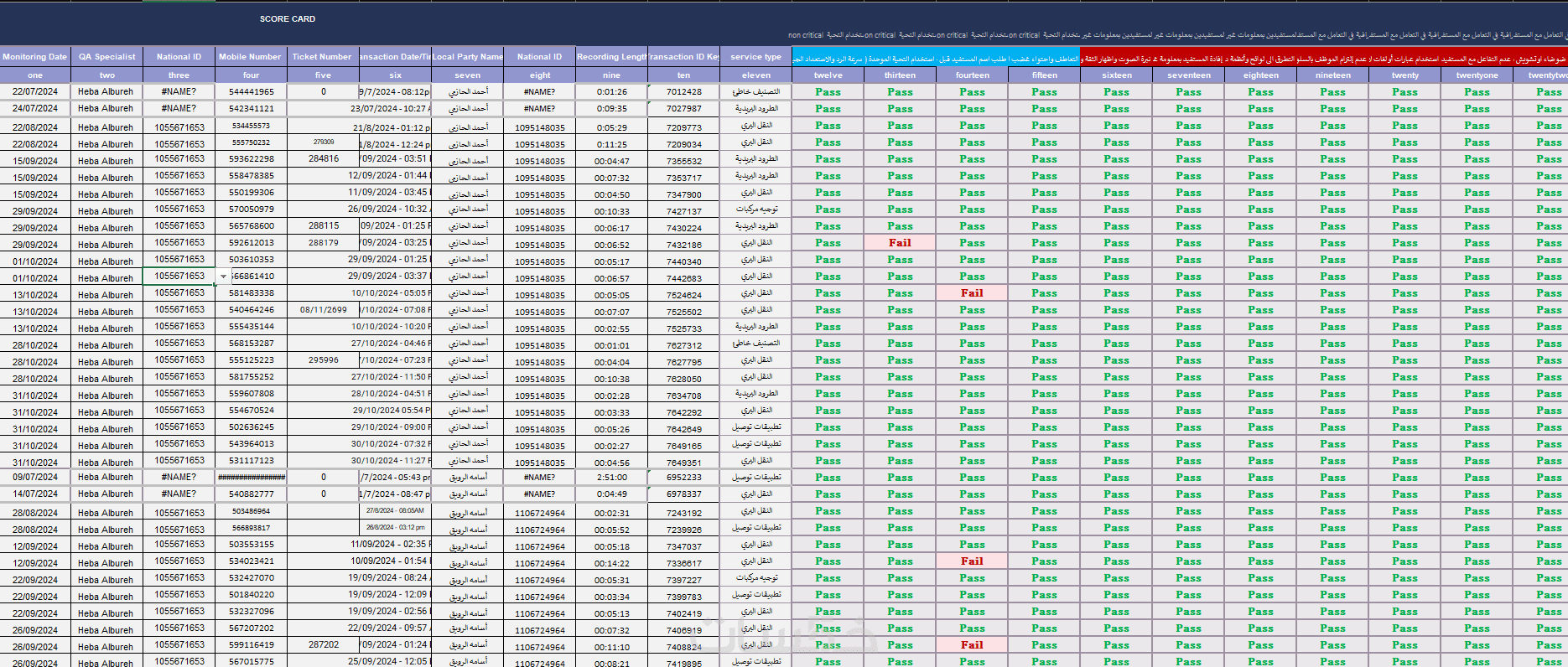Viewport: 1568px width, 667px height.
Task: Select the 'fifteen' column header
Action: [x=1044, y=75]
